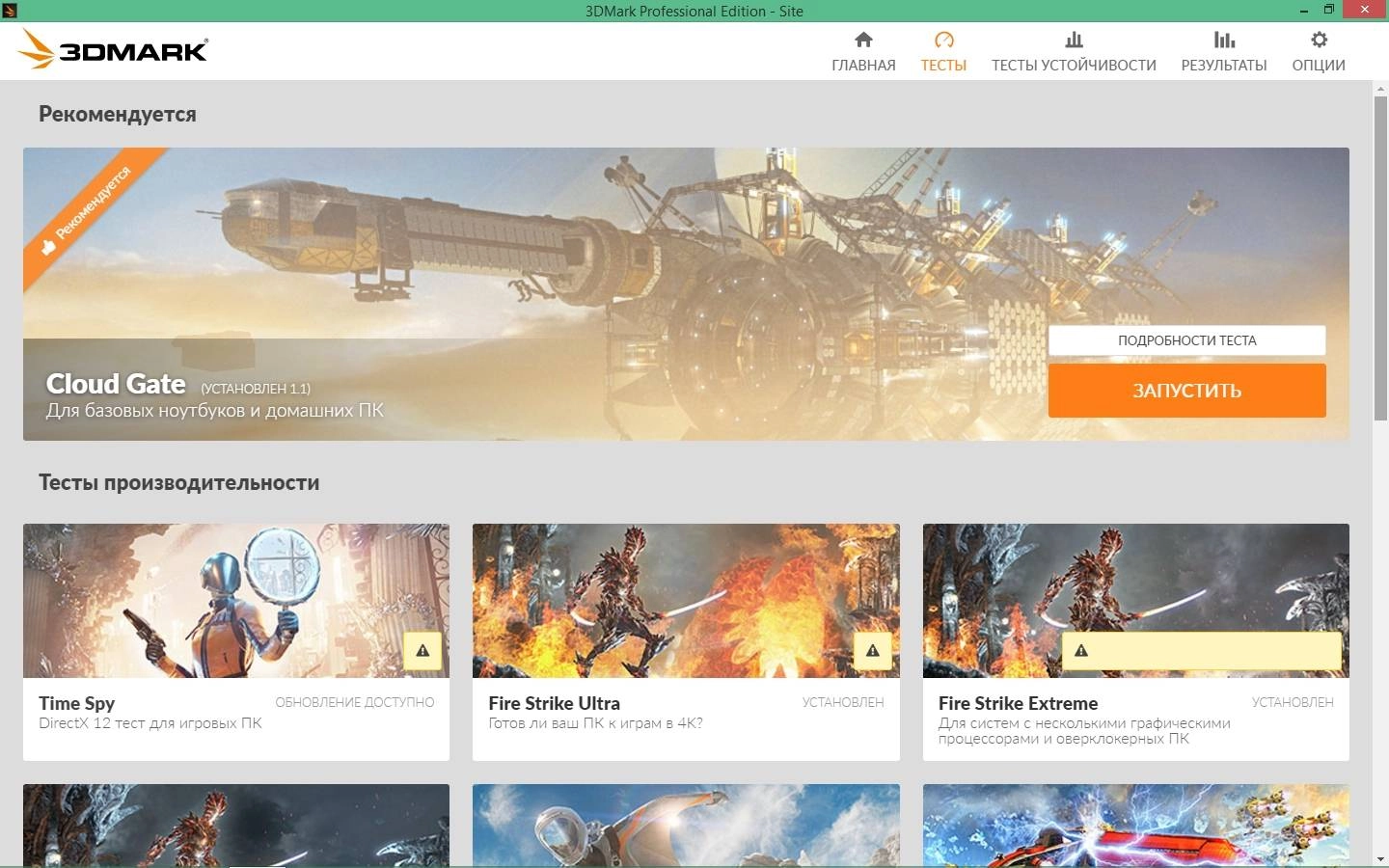The image size is (1389, 868).
Task: Click ОБНОВЛЕНИЕ ДОСТУПНО status on Time Spy
Action: point(355,702)
